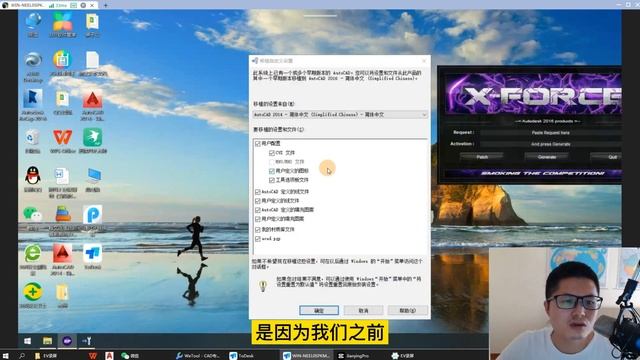Open ToDesk in the host taskbar
640x360 pixels.
tap(242, 356)
